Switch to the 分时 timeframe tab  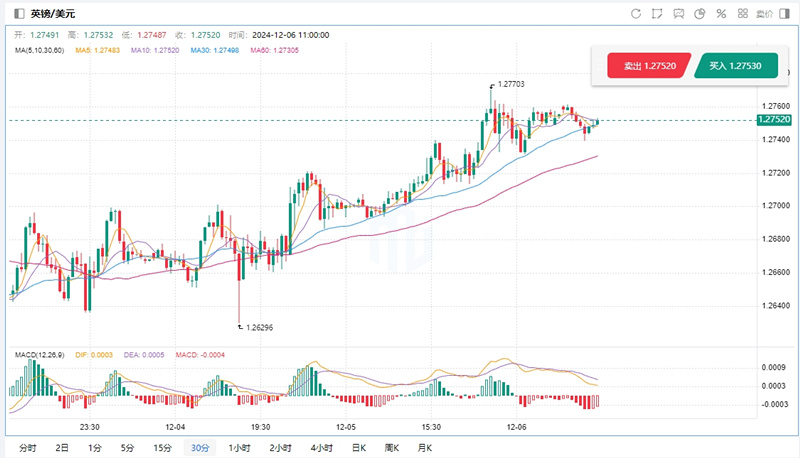(x=27, y=447)
